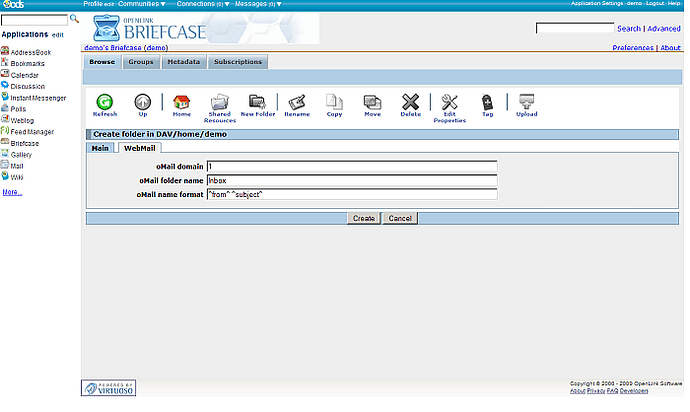
Task: Click the Delete X icon
Action: point(411,102)
